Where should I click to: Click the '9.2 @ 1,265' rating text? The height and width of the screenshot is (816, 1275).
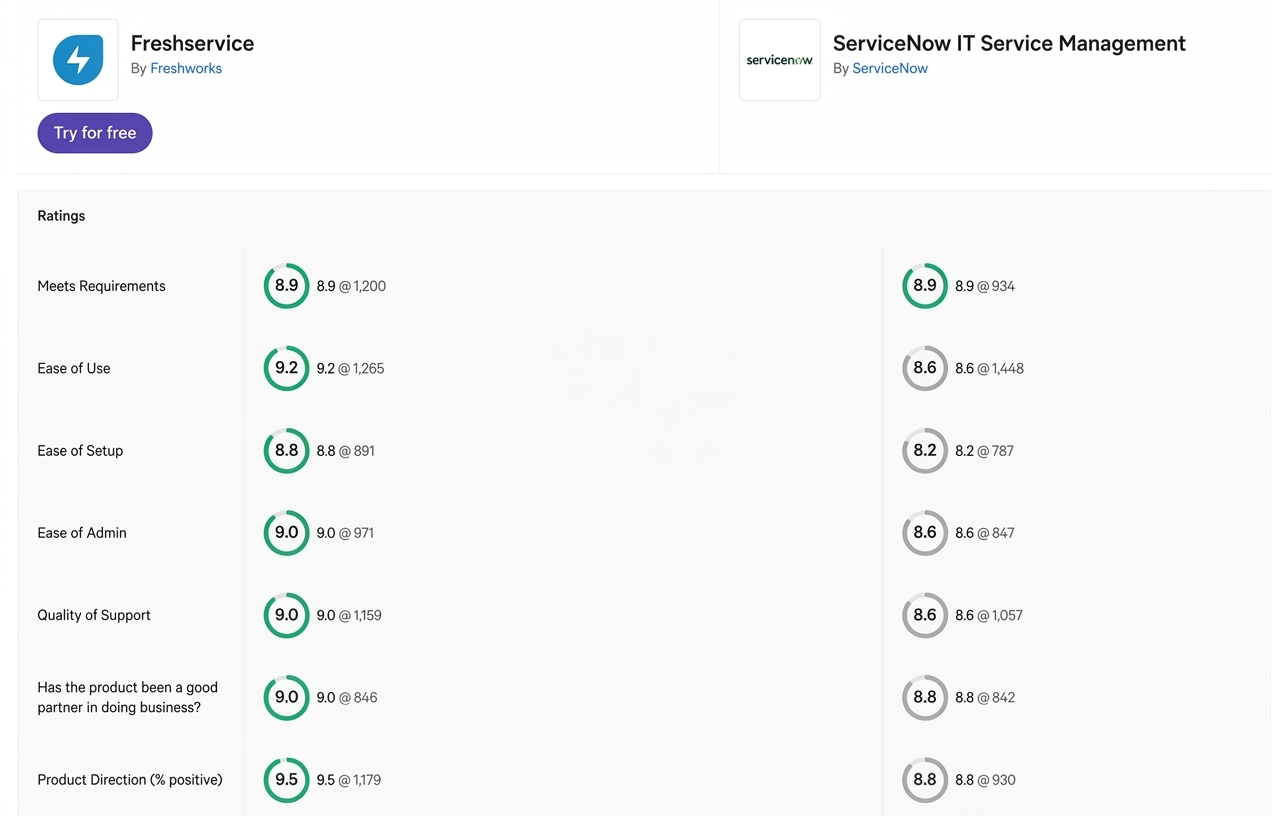point(350,368)
